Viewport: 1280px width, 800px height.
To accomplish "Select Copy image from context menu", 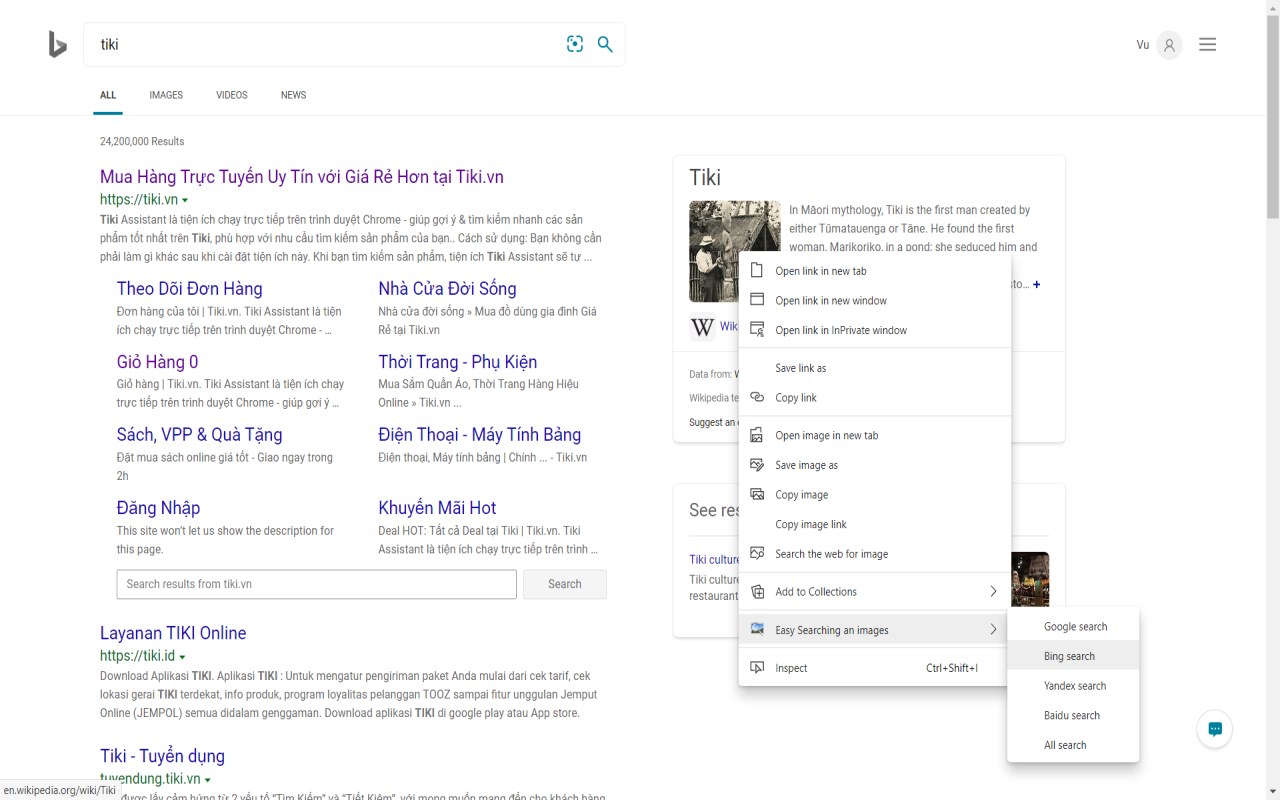I will [x=801, y=495].
